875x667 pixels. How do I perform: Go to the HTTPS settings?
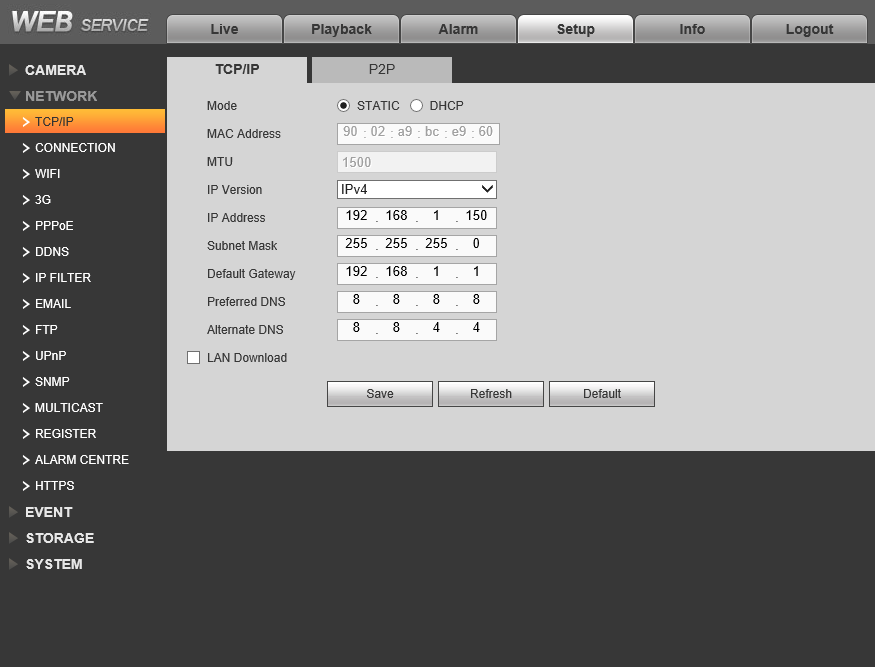click(x=54, y=486)
